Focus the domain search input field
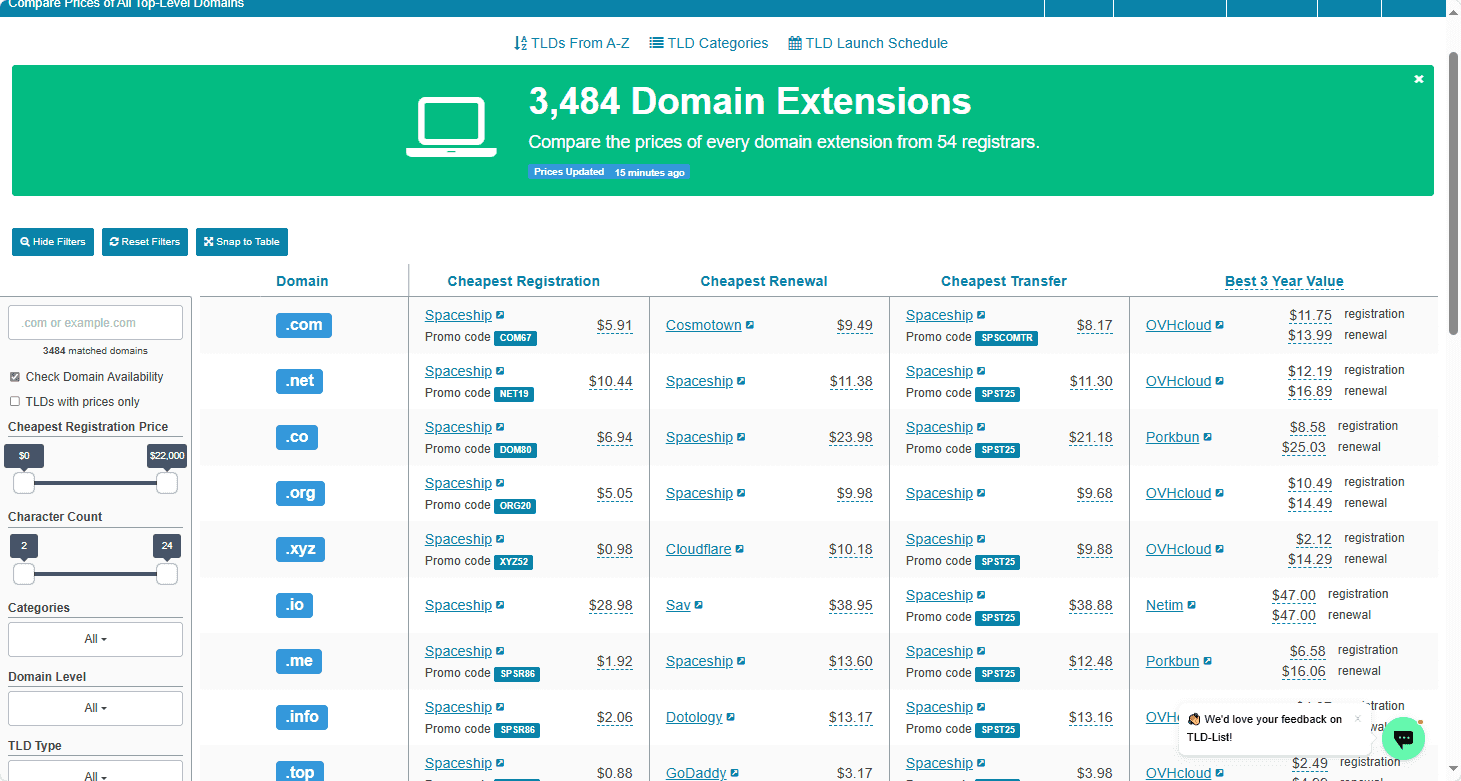Image resolution: width=1461 pixels, height=781 pixels. [x=95, y=323]
